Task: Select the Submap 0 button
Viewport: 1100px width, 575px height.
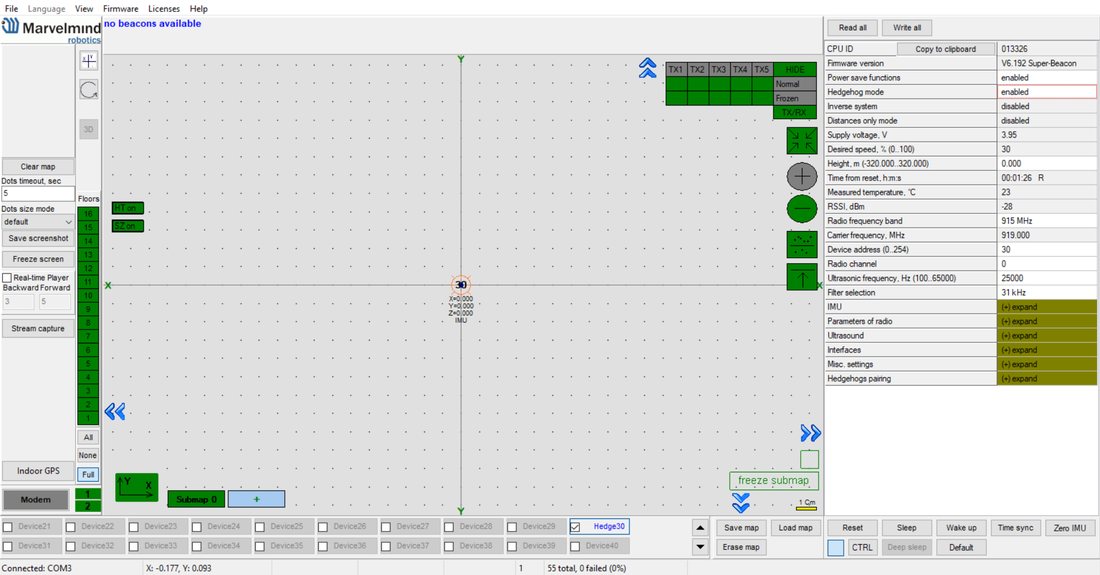Action: 196,499
